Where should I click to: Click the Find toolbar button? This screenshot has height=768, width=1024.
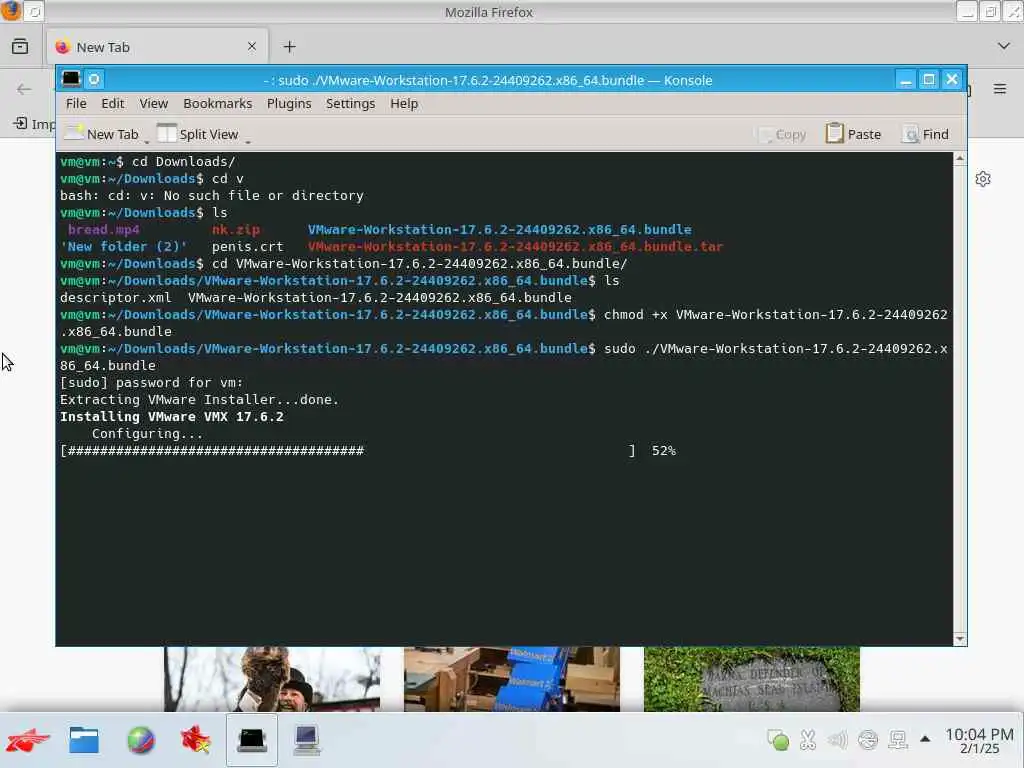pos(925,134)
